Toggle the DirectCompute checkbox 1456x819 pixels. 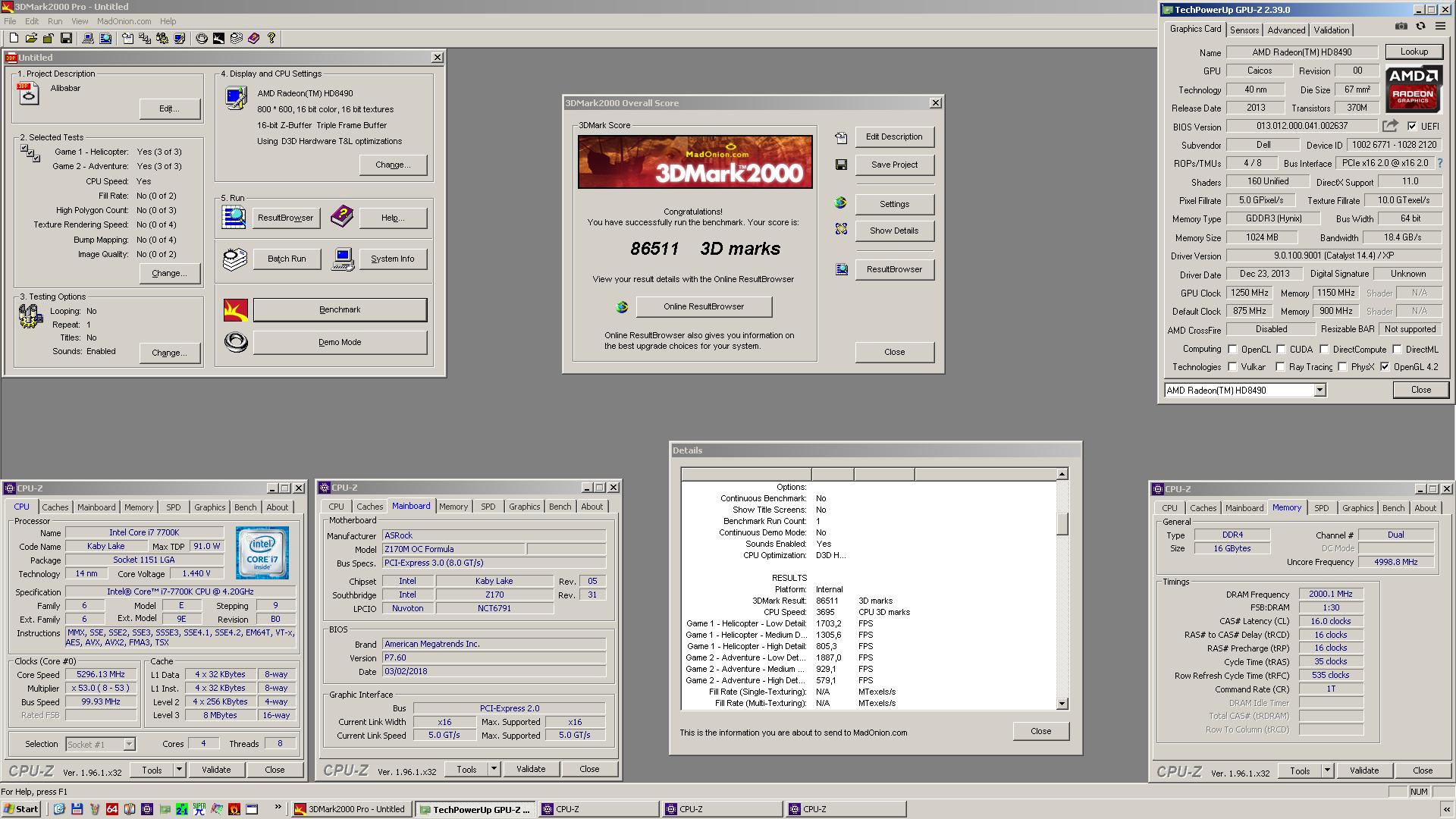(x=1324, y=350)
